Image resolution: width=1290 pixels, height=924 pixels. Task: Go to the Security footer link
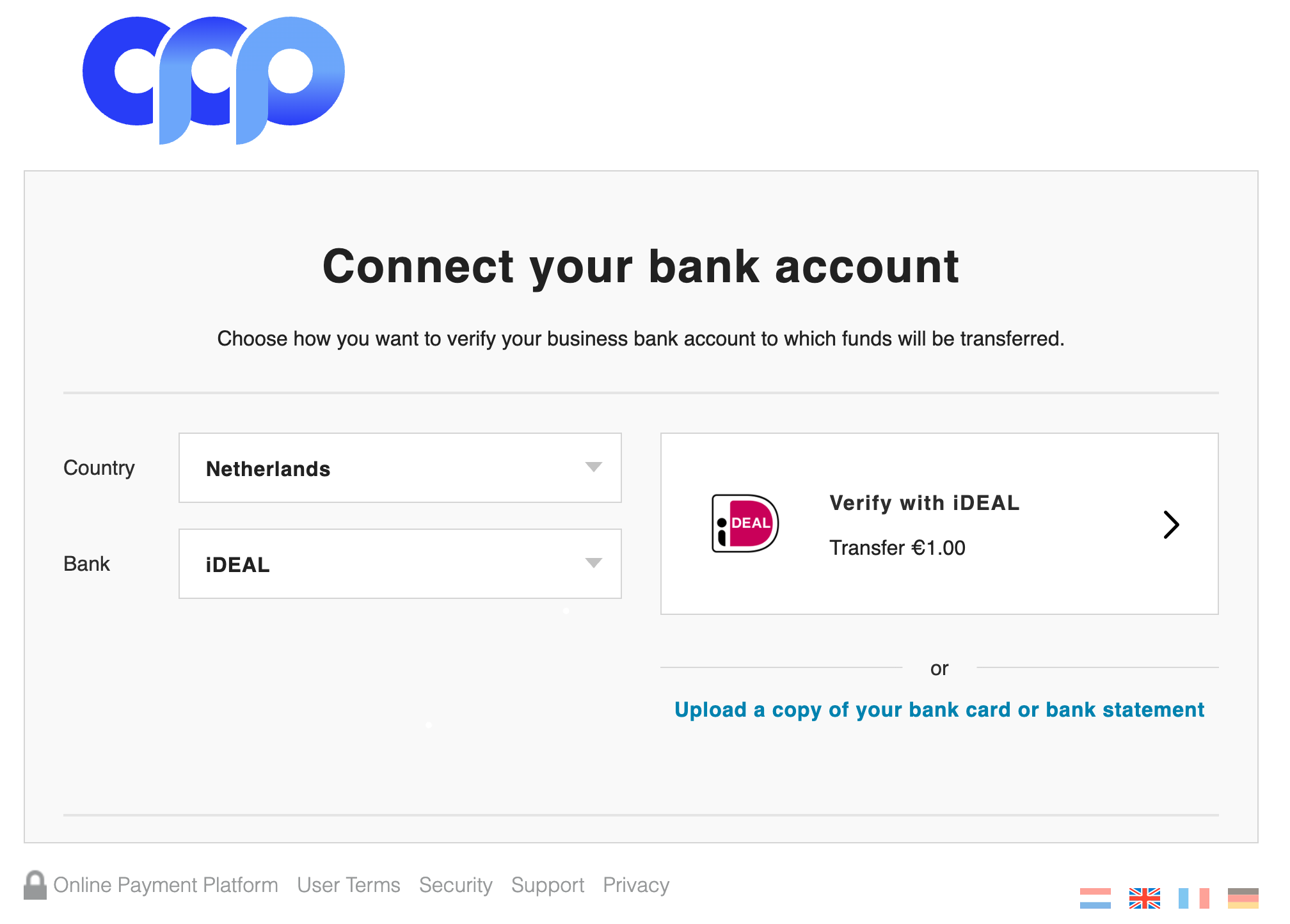tap(456, 885)
